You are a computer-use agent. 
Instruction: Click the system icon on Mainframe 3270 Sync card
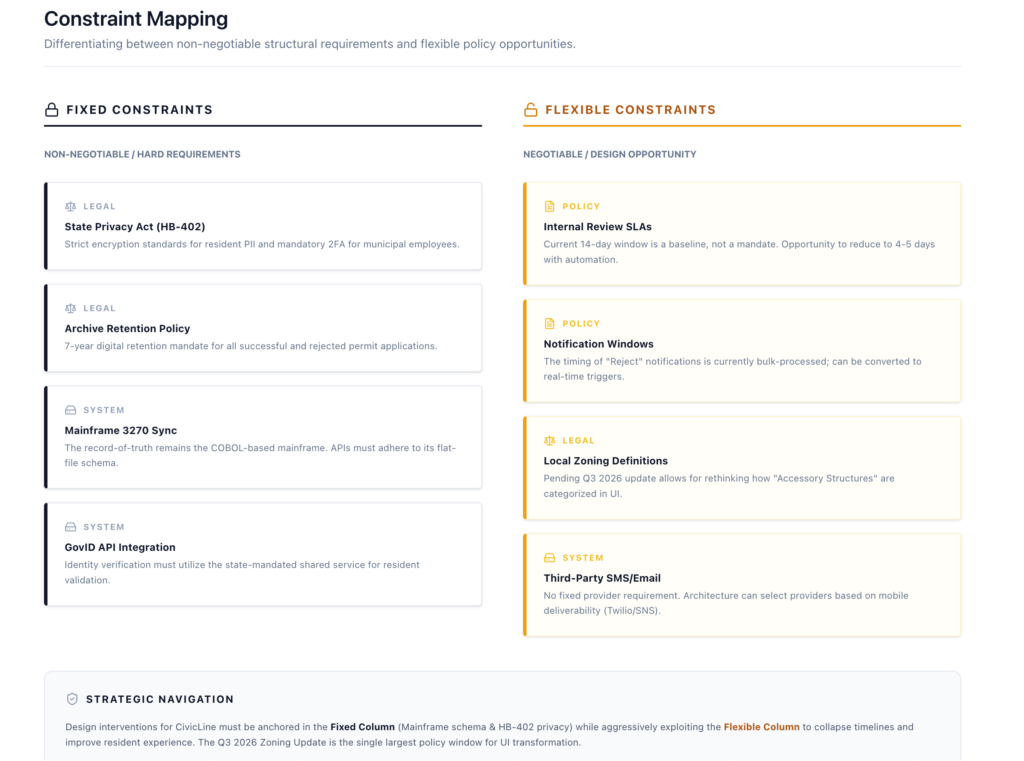pos(70,411)
